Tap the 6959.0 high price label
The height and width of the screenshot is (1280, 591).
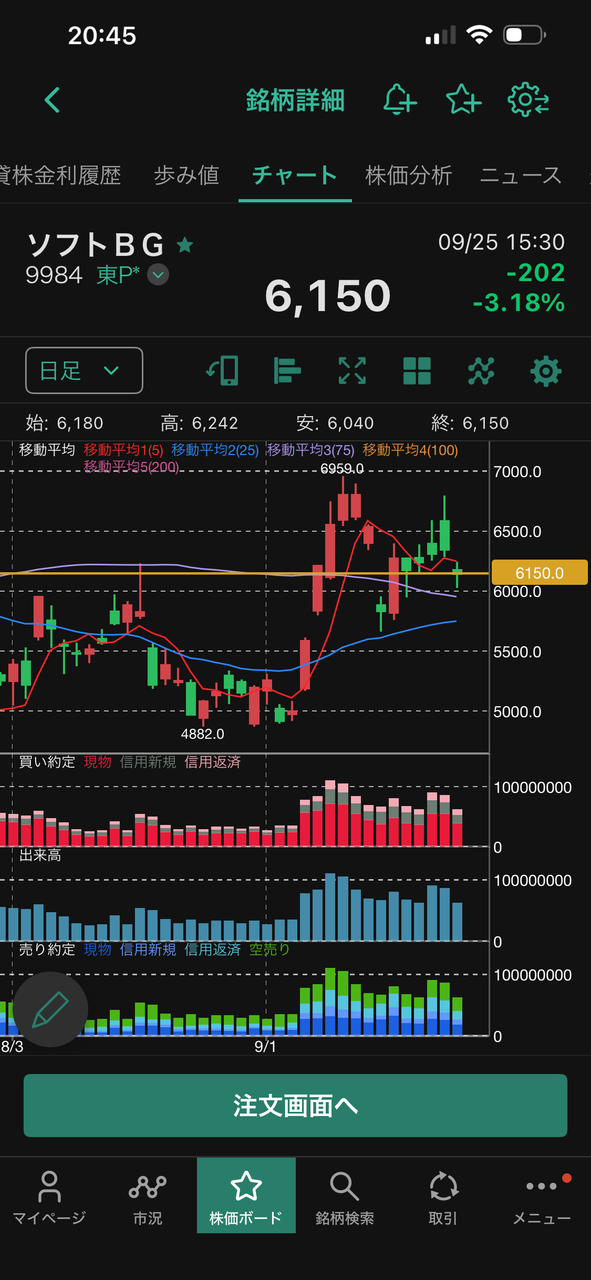pos(342,468)
